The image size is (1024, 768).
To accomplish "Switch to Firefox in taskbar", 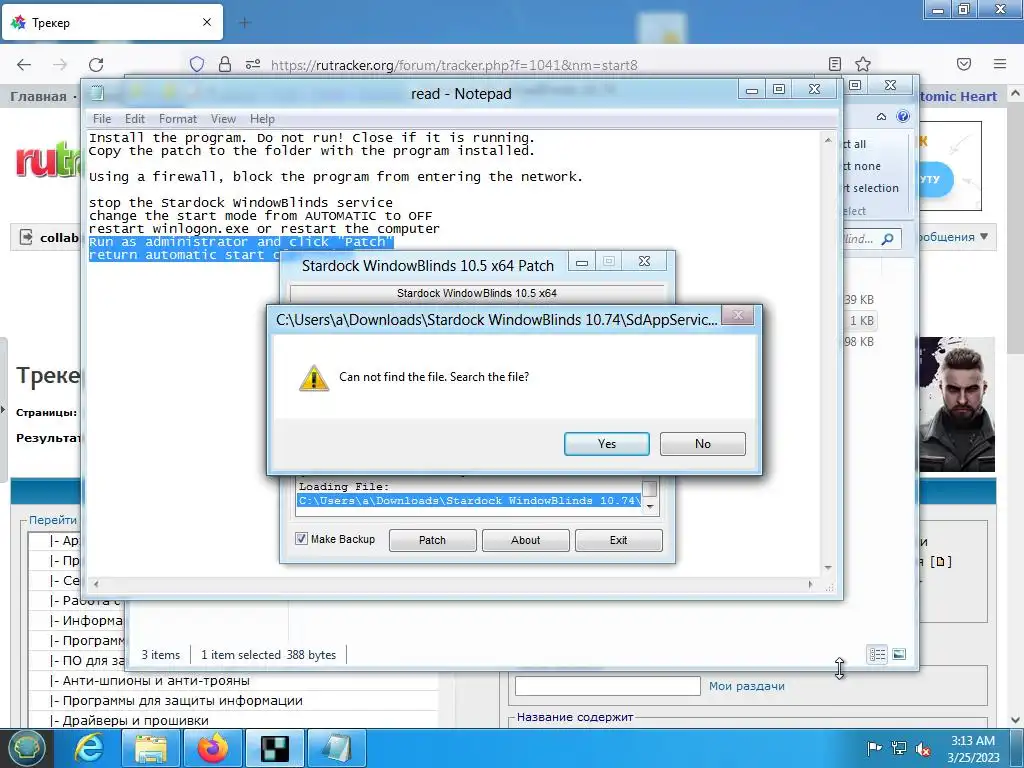I will tap(213, 748).
